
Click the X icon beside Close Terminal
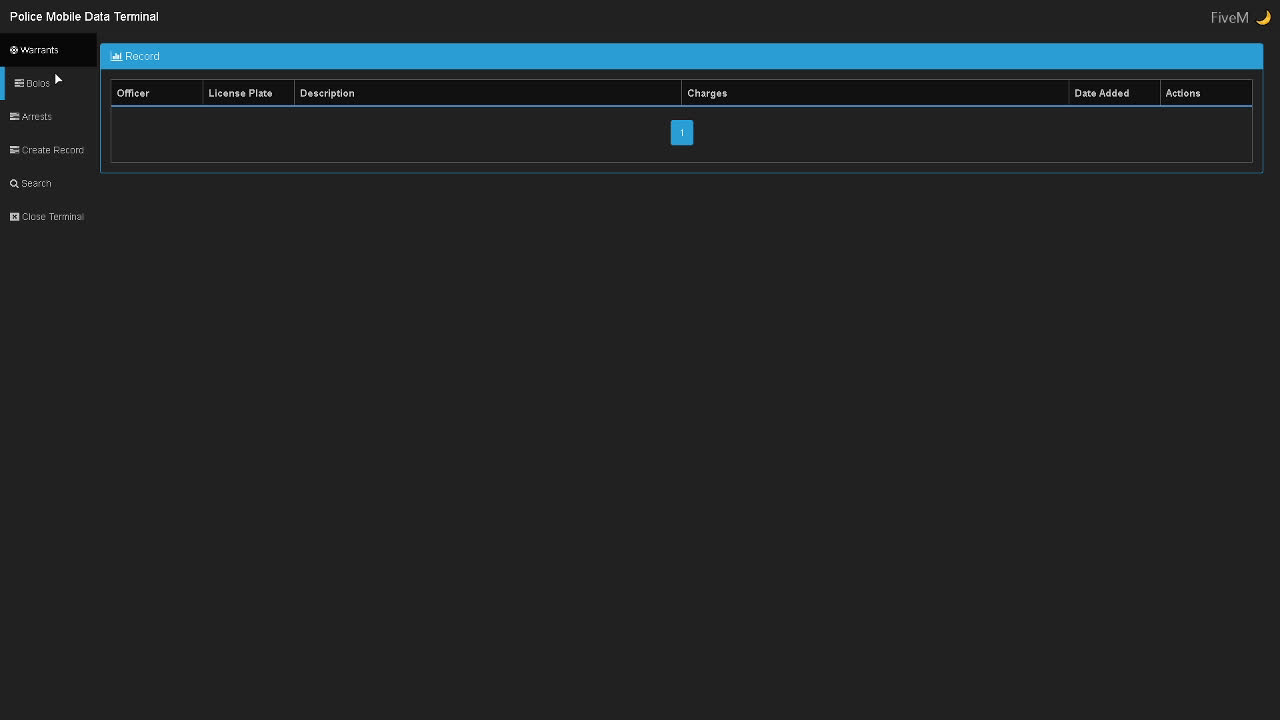[x=14, y=216]
